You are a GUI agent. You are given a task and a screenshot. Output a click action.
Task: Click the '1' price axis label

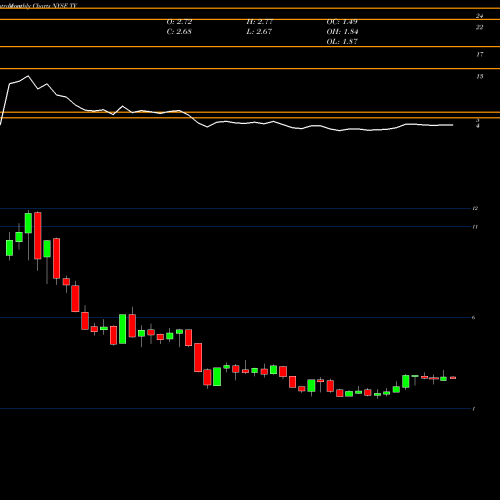(474, 409)
